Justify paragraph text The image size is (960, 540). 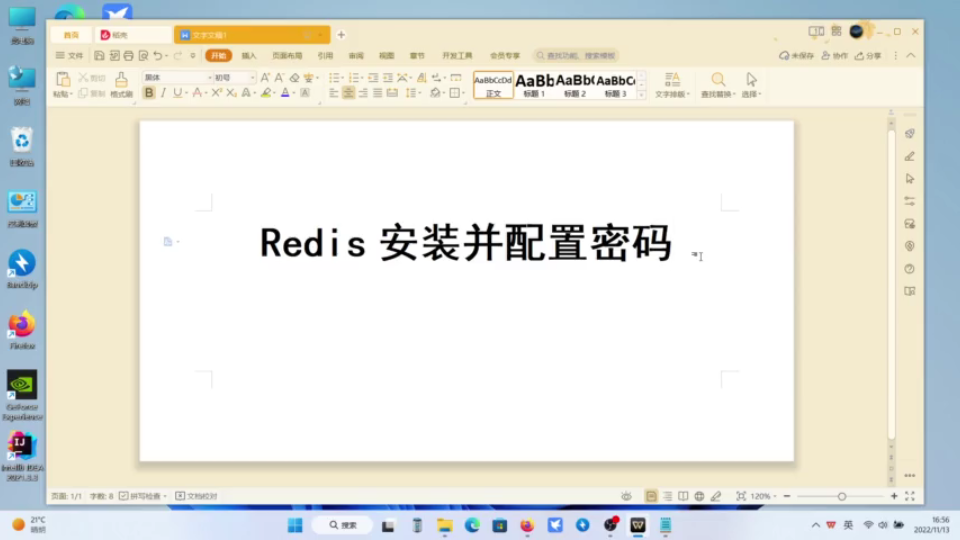pos(378,93)
